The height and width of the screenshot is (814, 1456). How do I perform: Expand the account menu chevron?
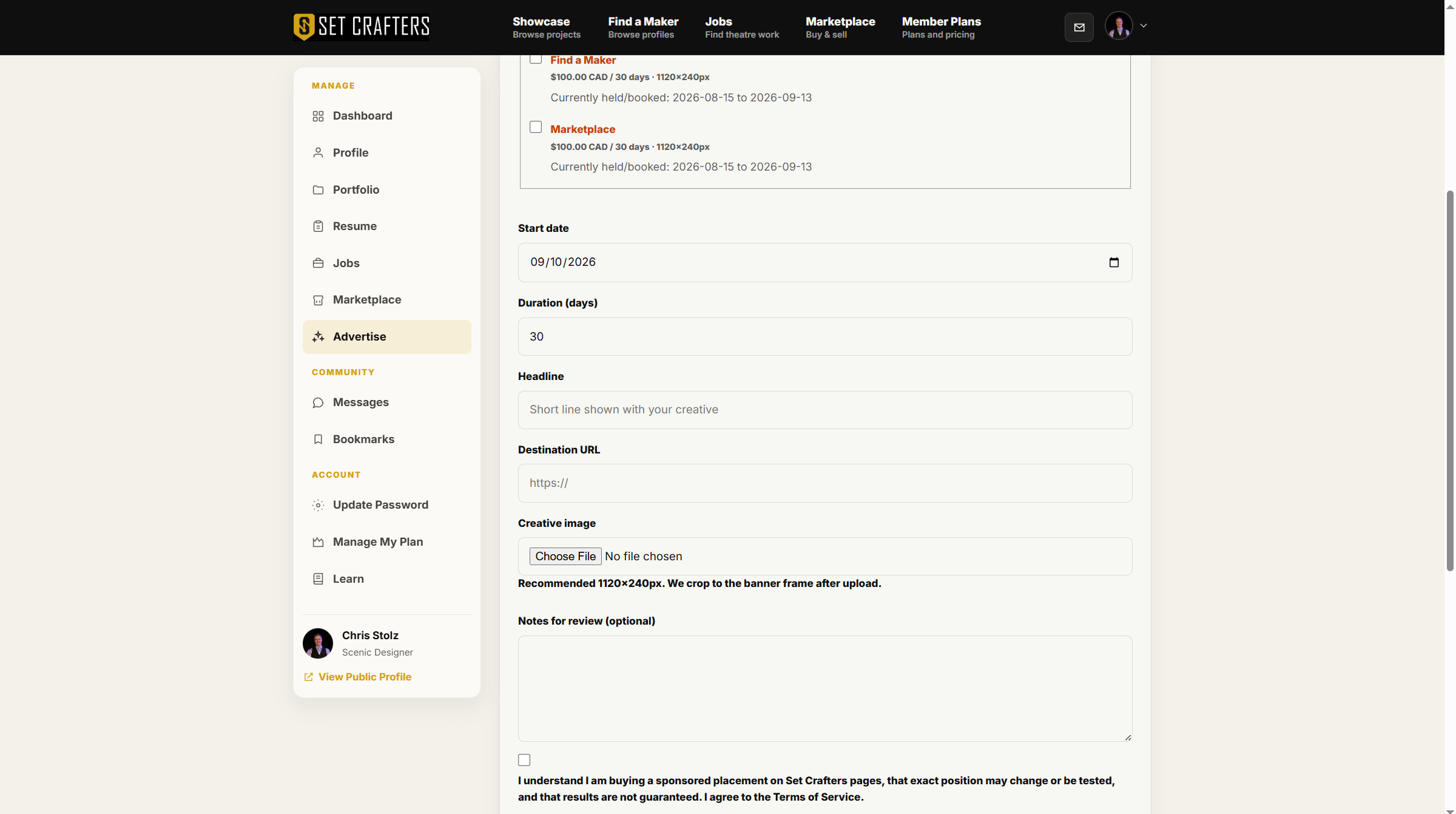1144,26
